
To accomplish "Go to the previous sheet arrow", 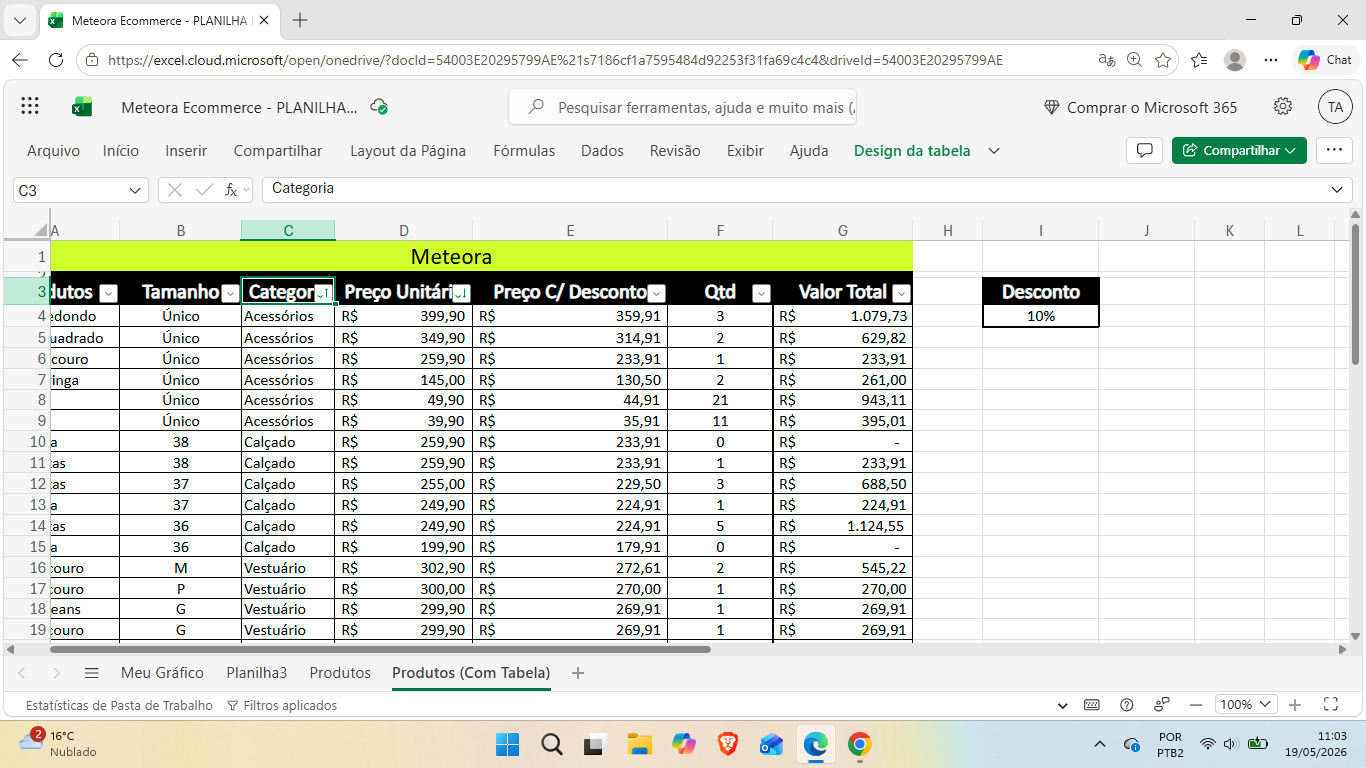I will [22, 673].
